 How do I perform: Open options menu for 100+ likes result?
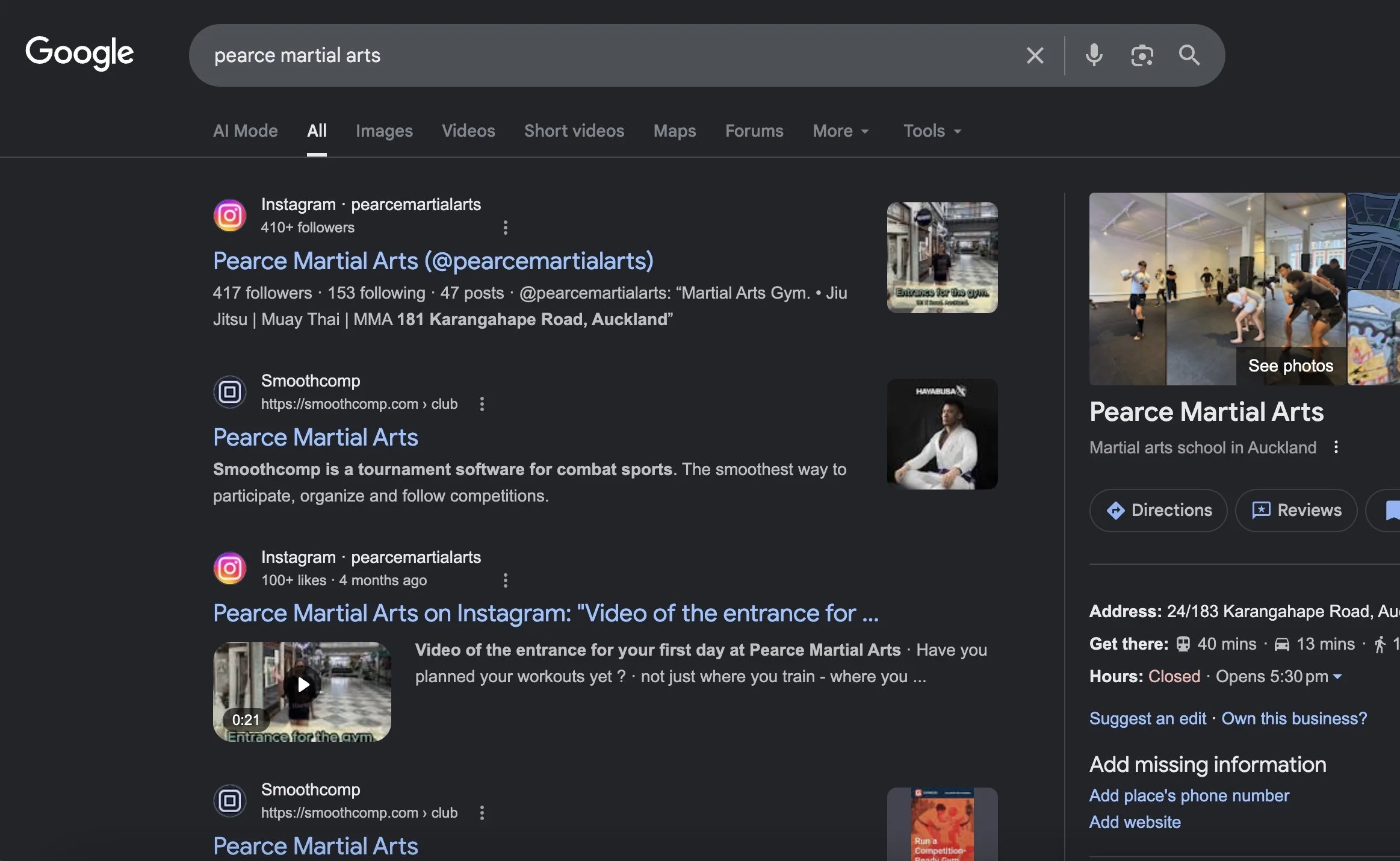[x=505, y=580]
